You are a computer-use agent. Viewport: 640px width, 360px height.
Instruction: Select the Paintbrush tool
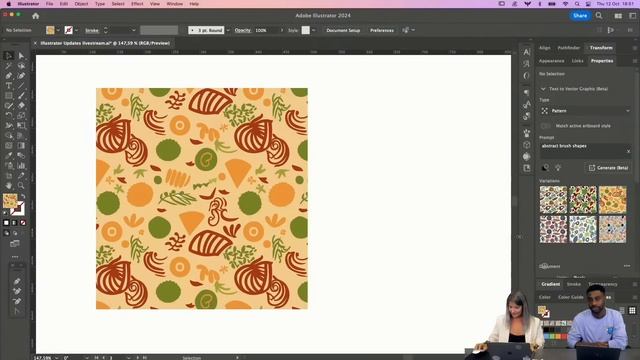21,96
